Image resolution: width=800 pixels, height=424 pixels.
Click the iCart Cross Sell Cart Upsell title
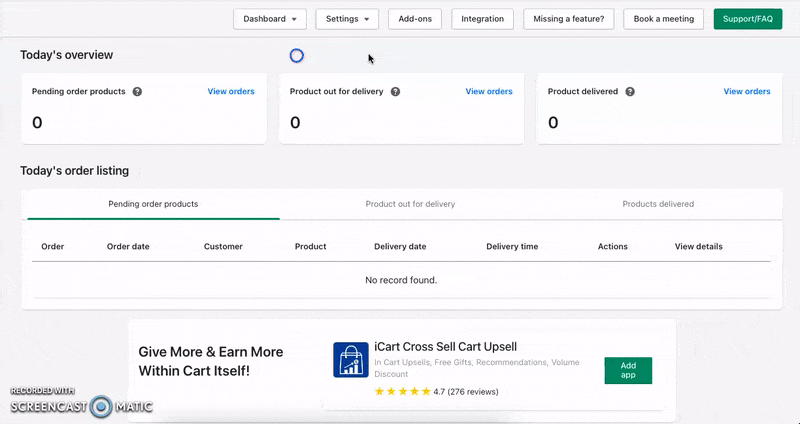445,347
